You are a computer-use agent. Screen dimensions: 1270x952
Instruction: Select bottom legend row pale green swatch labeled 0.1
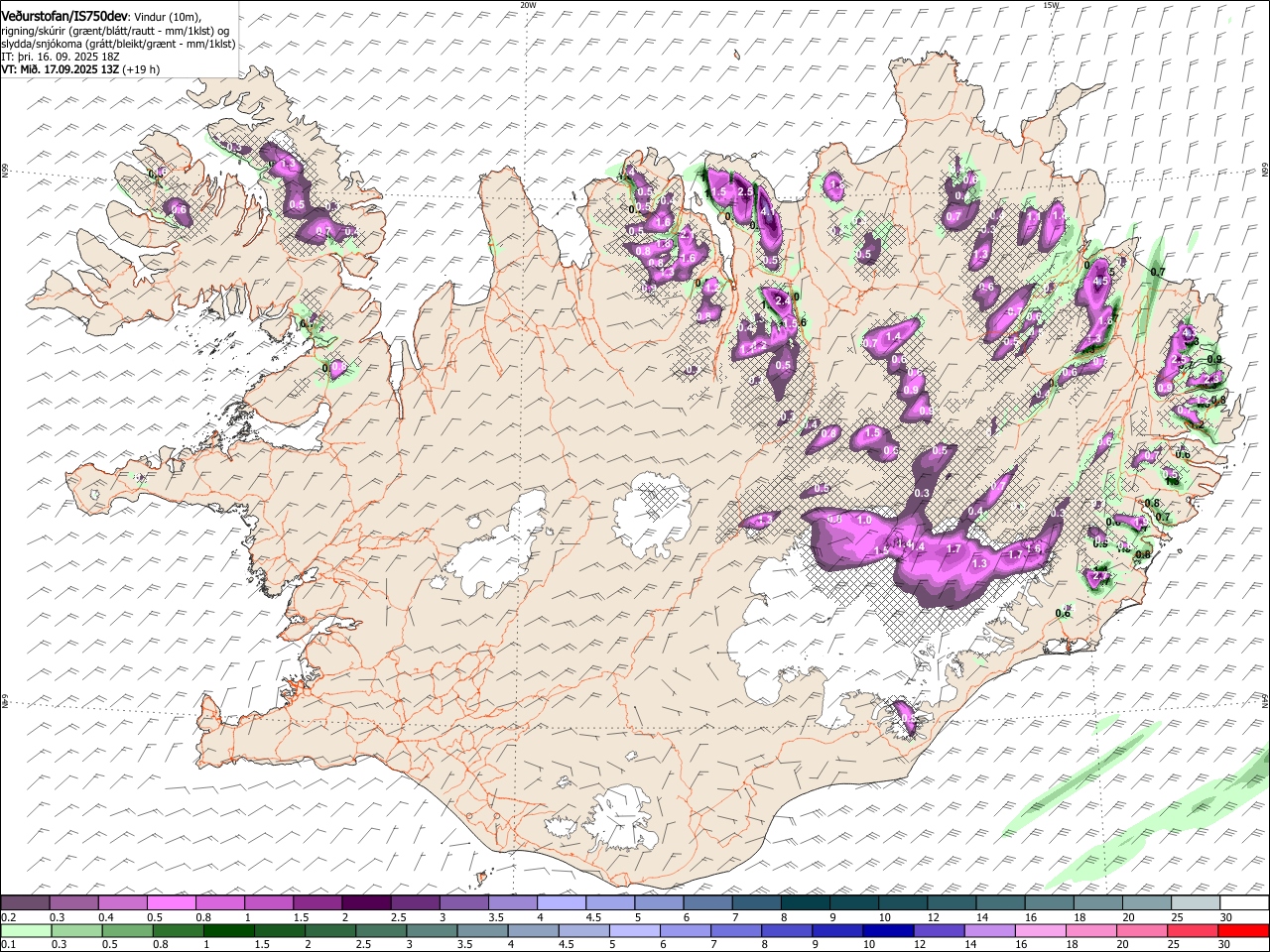pos(26,930)
